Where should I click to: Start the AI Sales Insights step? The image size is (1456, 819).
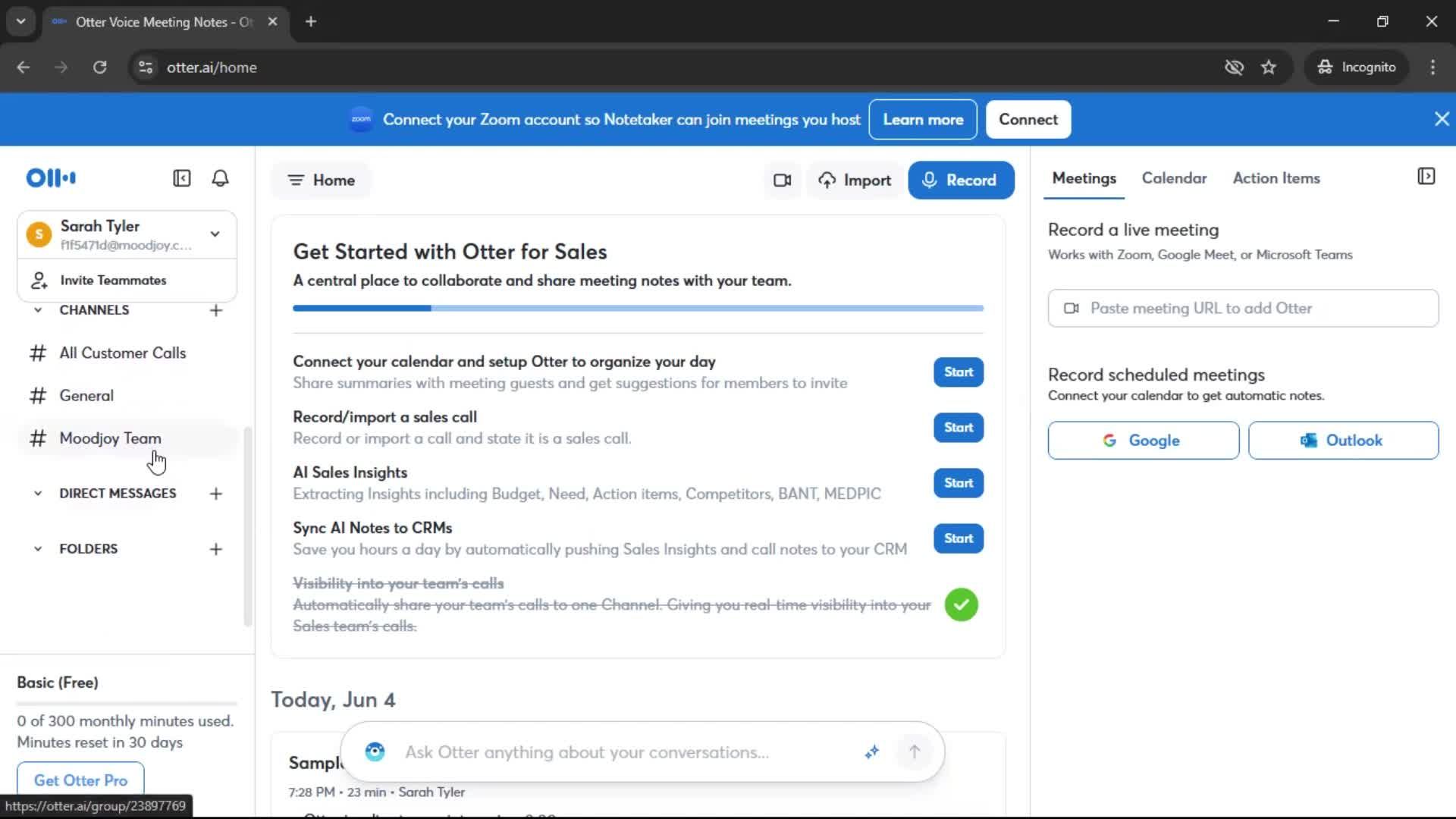[x=959, y=483]
